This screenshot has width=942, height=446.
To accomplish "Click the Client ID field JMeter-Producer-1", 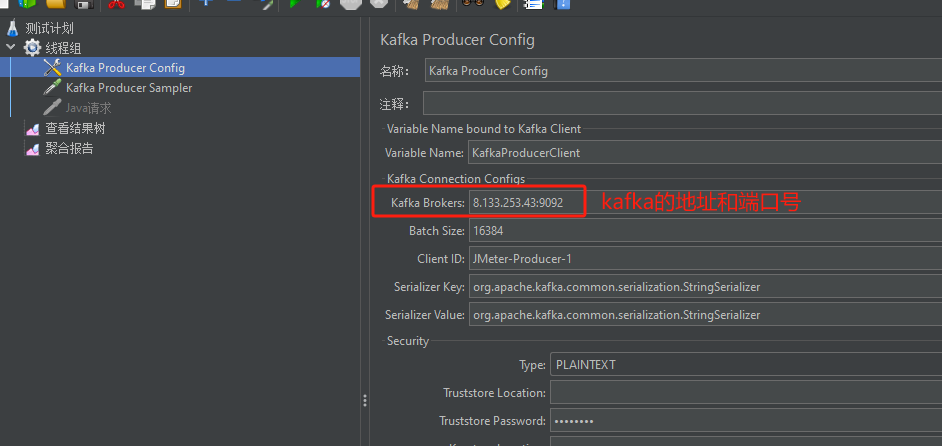I will coord(705,259).
